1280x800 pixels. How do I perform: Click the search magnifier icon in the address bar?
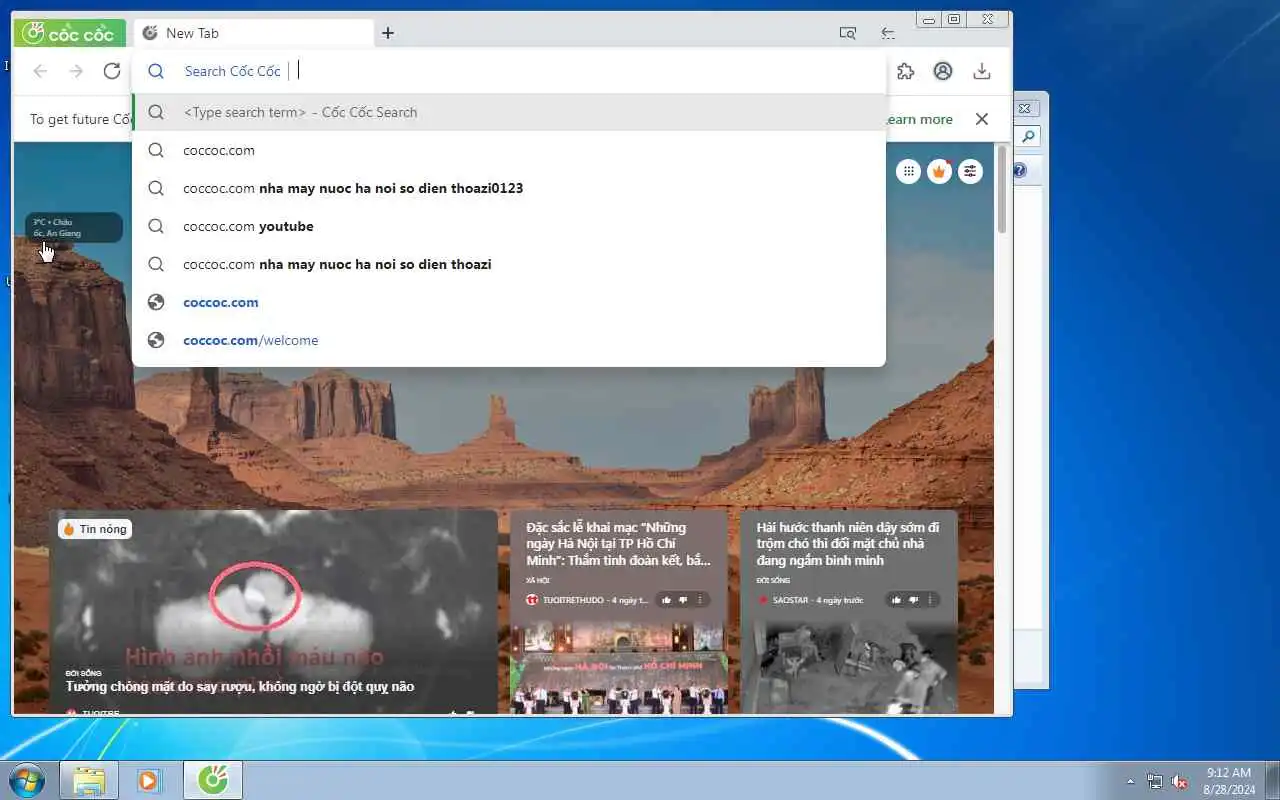(156, 71)
